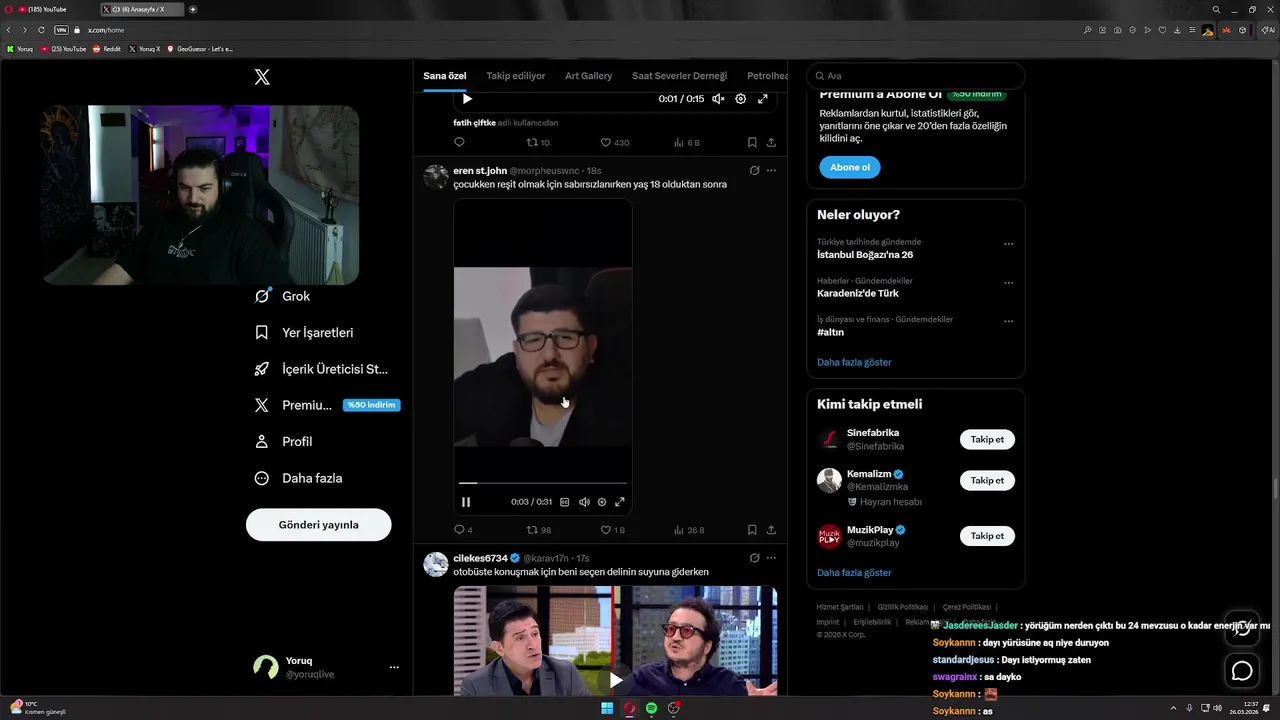Open Premium from the sidebar
Viewport: 1280px width, 720px height.
tap(327, 405)
